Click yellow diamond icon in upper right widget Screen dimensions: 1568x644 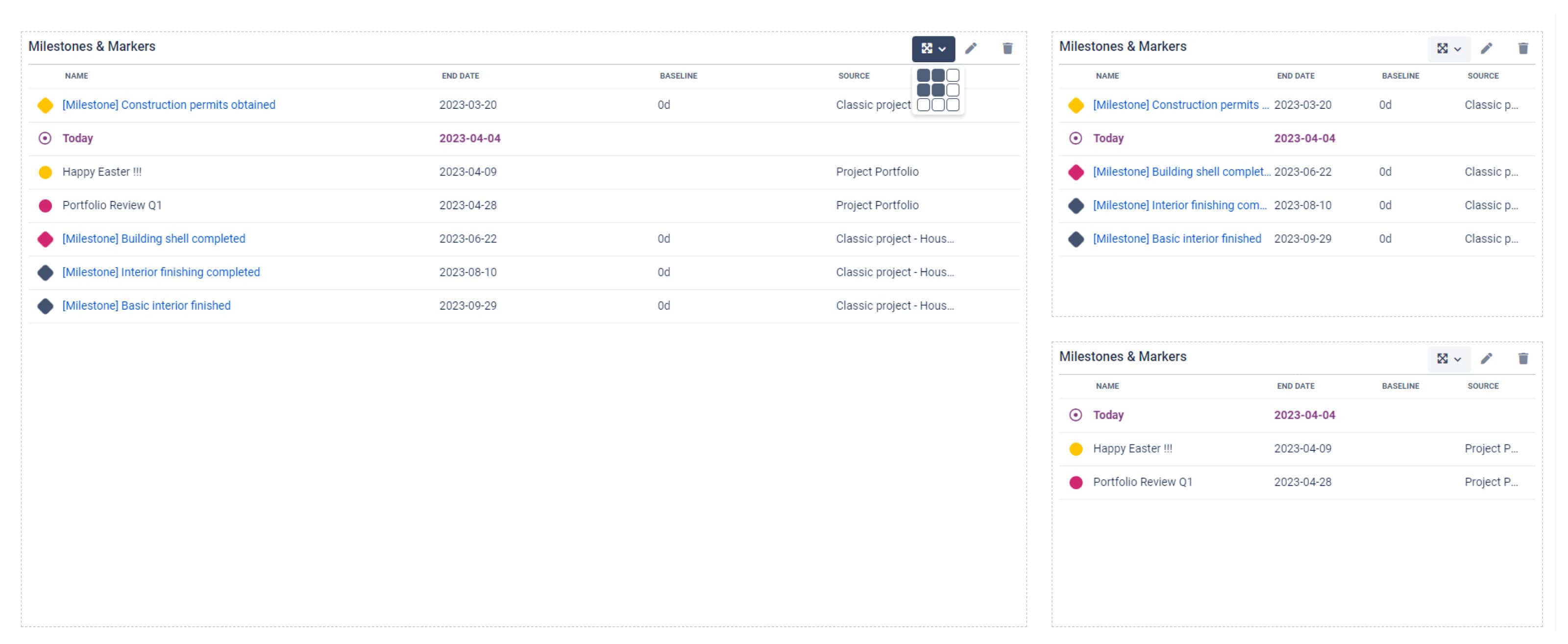pyautogui.click(x=1076, y=105)
